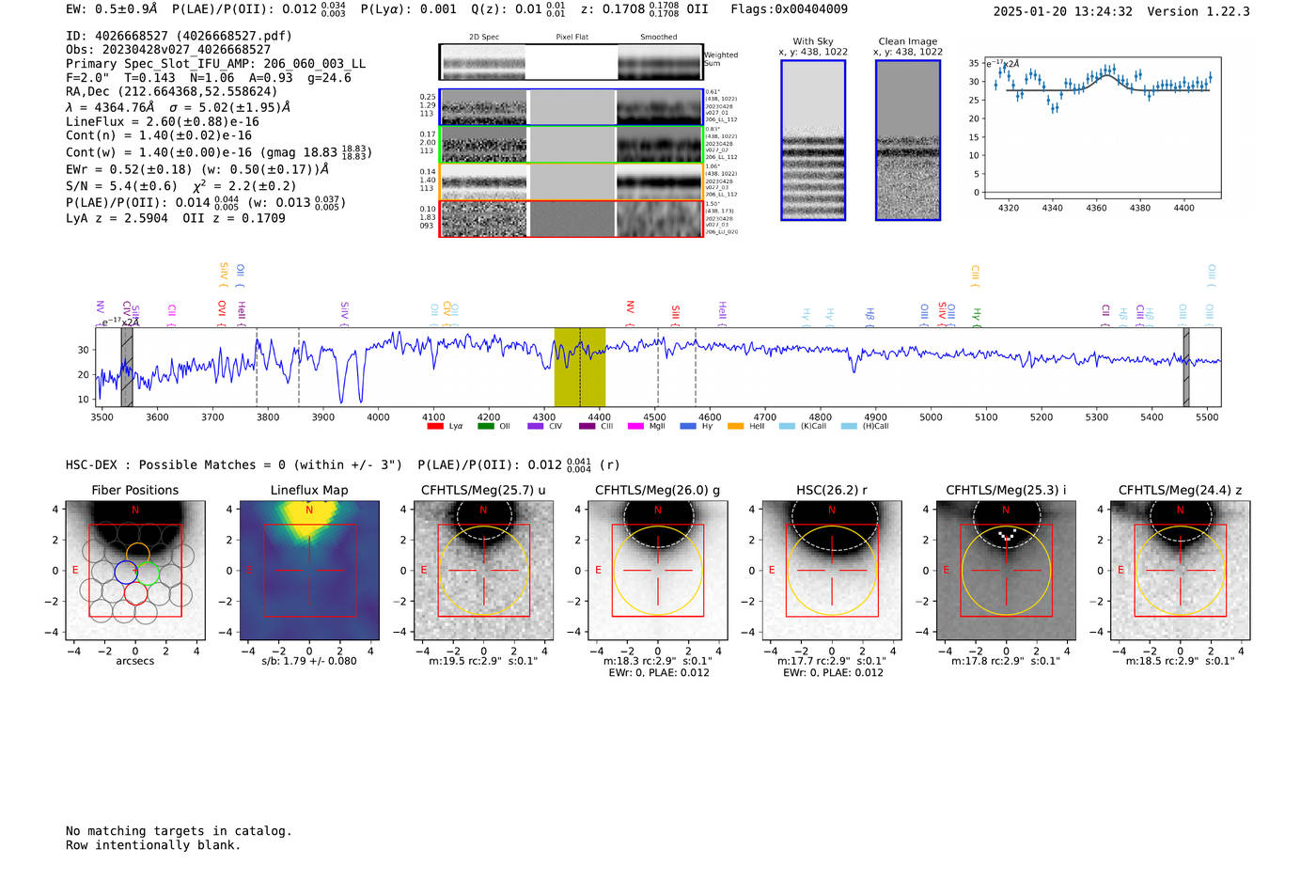Click the 'Row intentionally blank.' text
This screenshot has width=1316, height=896.
point(153,845)
